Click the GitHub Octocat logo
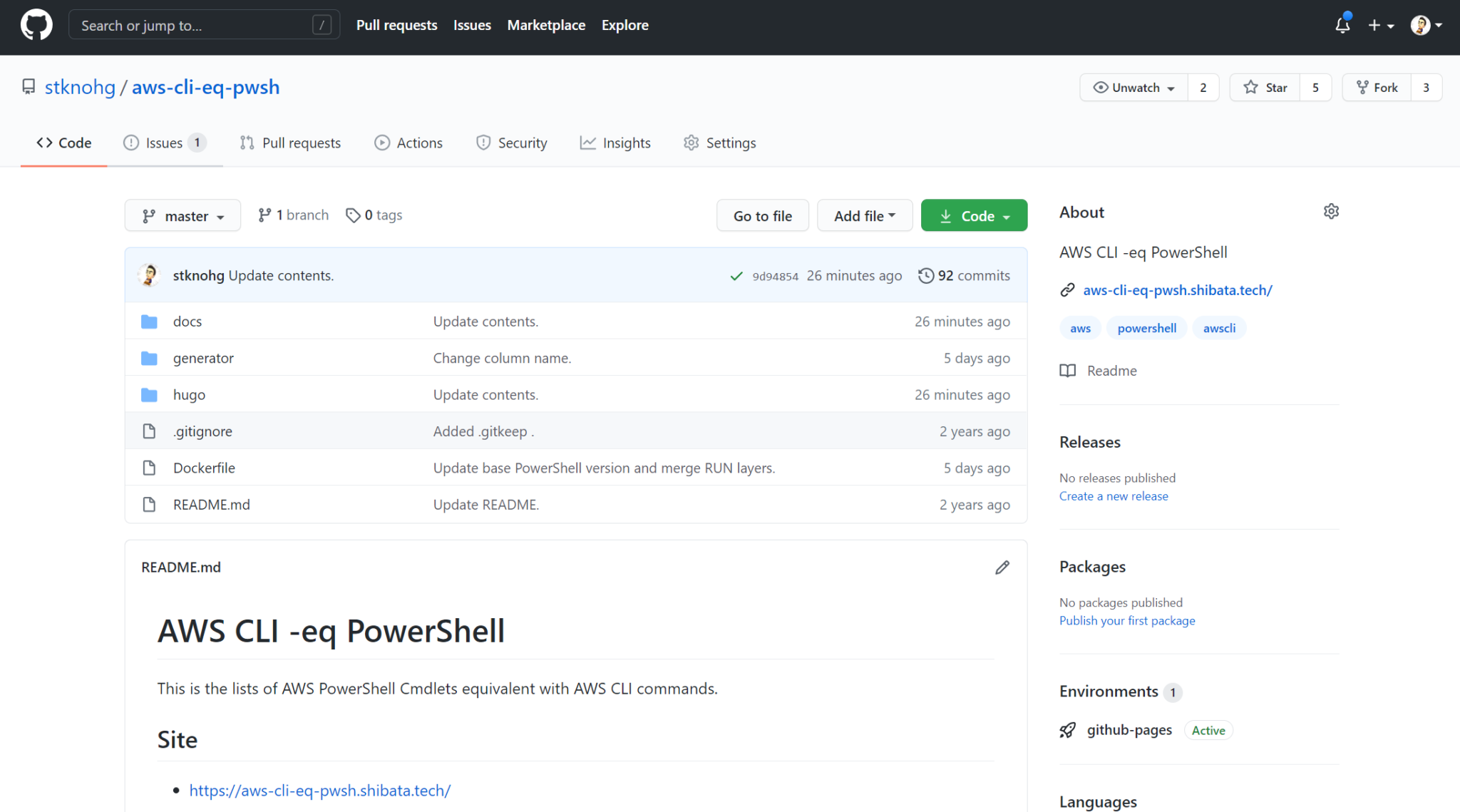1460x812 pixels. coord(36,25)
